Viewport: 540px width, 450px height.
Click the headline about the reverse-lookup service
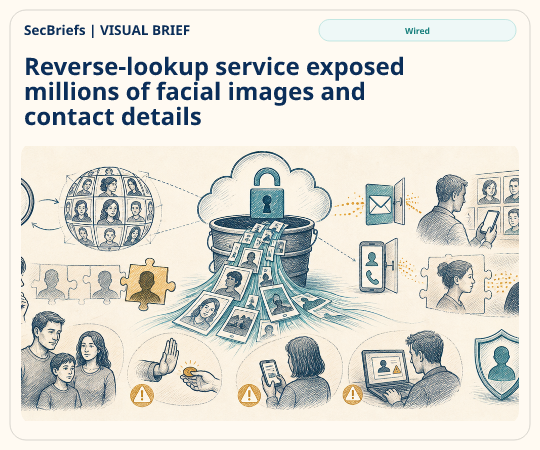pyautogui.click(x=214, y=92)
